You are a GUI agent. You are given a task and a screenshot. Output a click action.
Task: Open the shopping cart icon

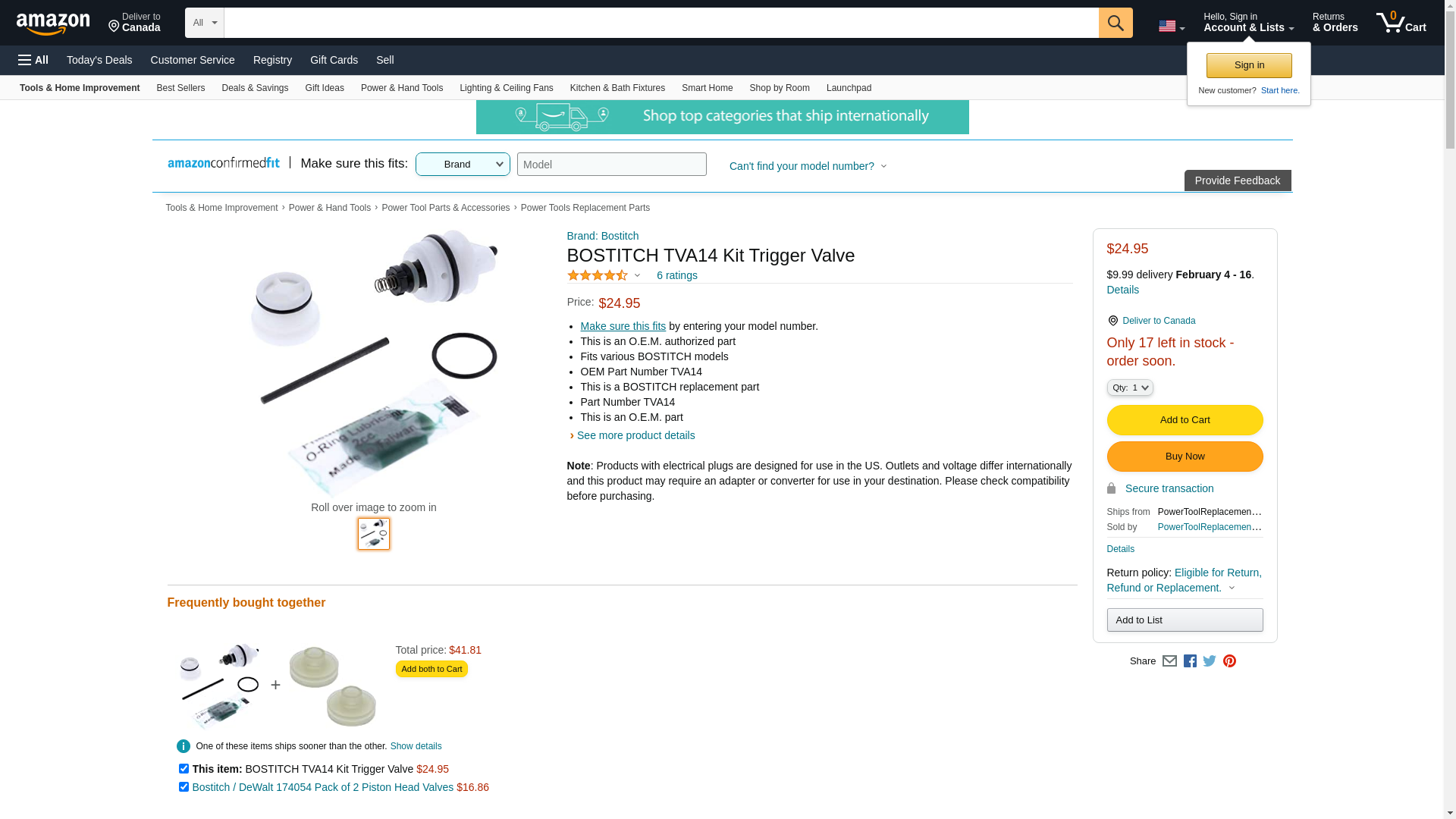click(1401, 23)
